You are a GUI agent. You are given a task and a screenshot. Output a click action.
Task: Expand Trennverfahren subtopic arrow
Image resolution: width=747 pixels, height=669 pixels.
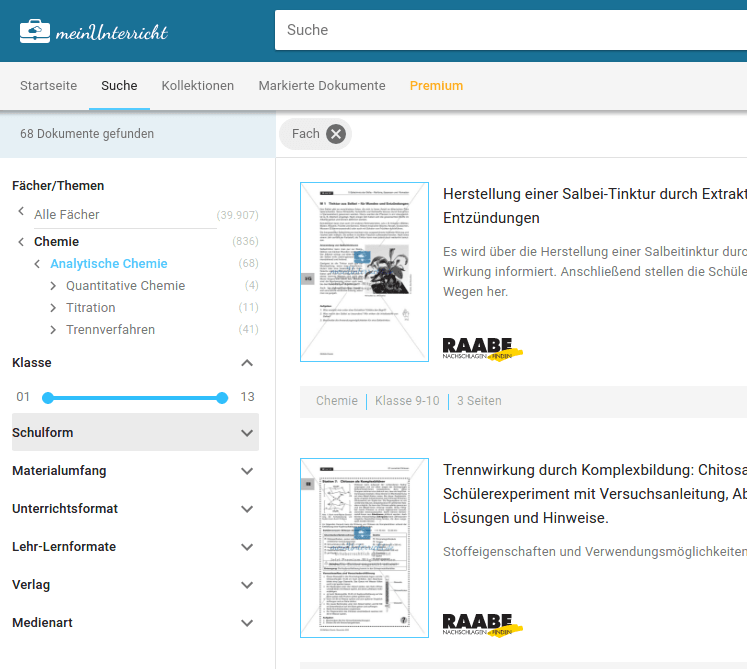click(53, 329)
